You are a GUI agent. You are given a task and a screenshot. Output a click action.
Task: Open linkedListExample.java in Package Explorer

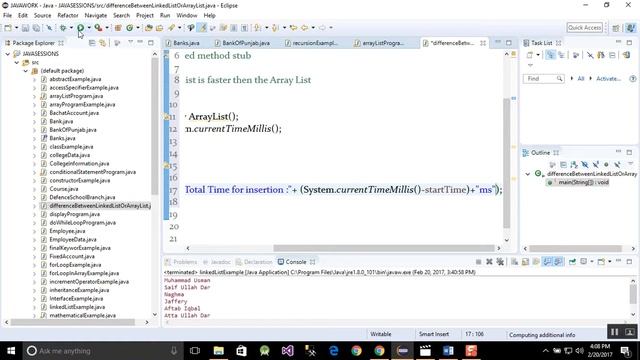coord(77,307)
